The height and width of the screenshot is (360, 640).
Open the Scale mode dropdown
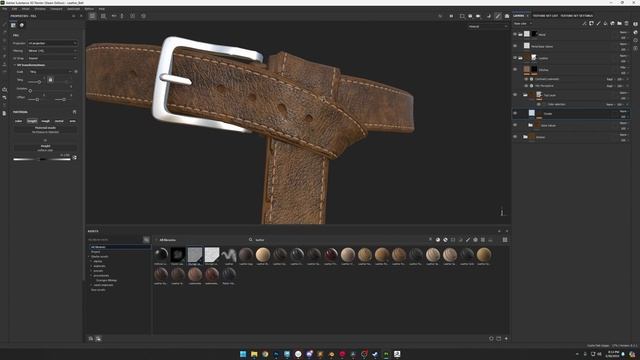click(51, 72)
